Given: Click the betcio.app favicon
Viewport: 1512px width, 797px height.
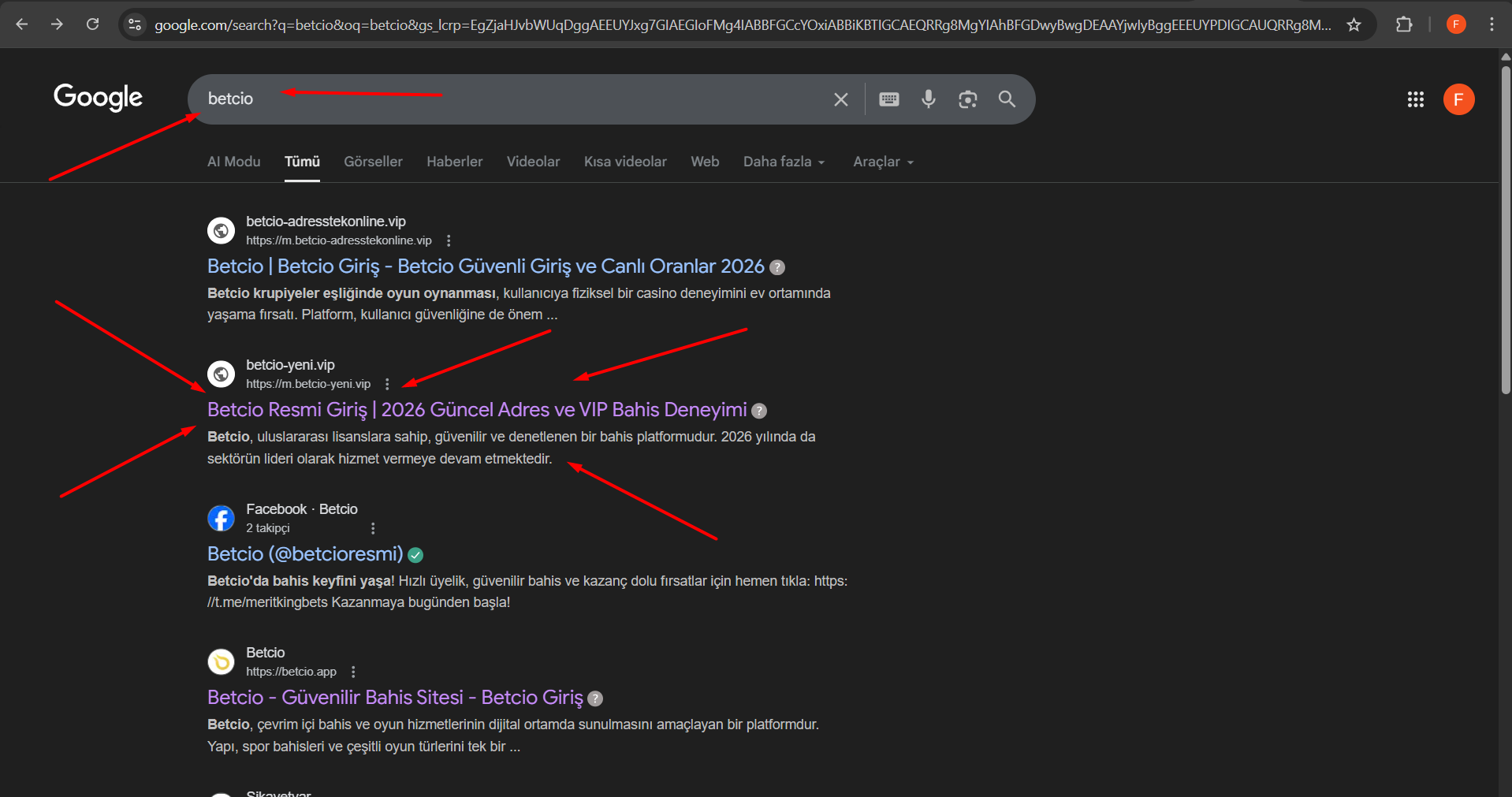Looking at the screenshot, I should point(221,661).
